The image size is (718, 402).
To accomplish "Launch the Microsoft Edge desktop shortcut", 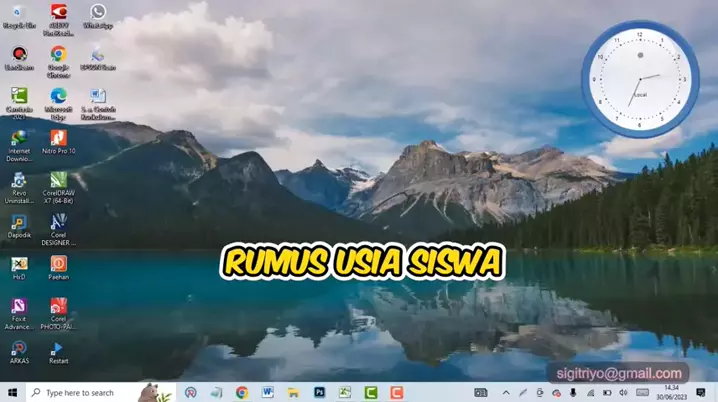I will point(58,97).
